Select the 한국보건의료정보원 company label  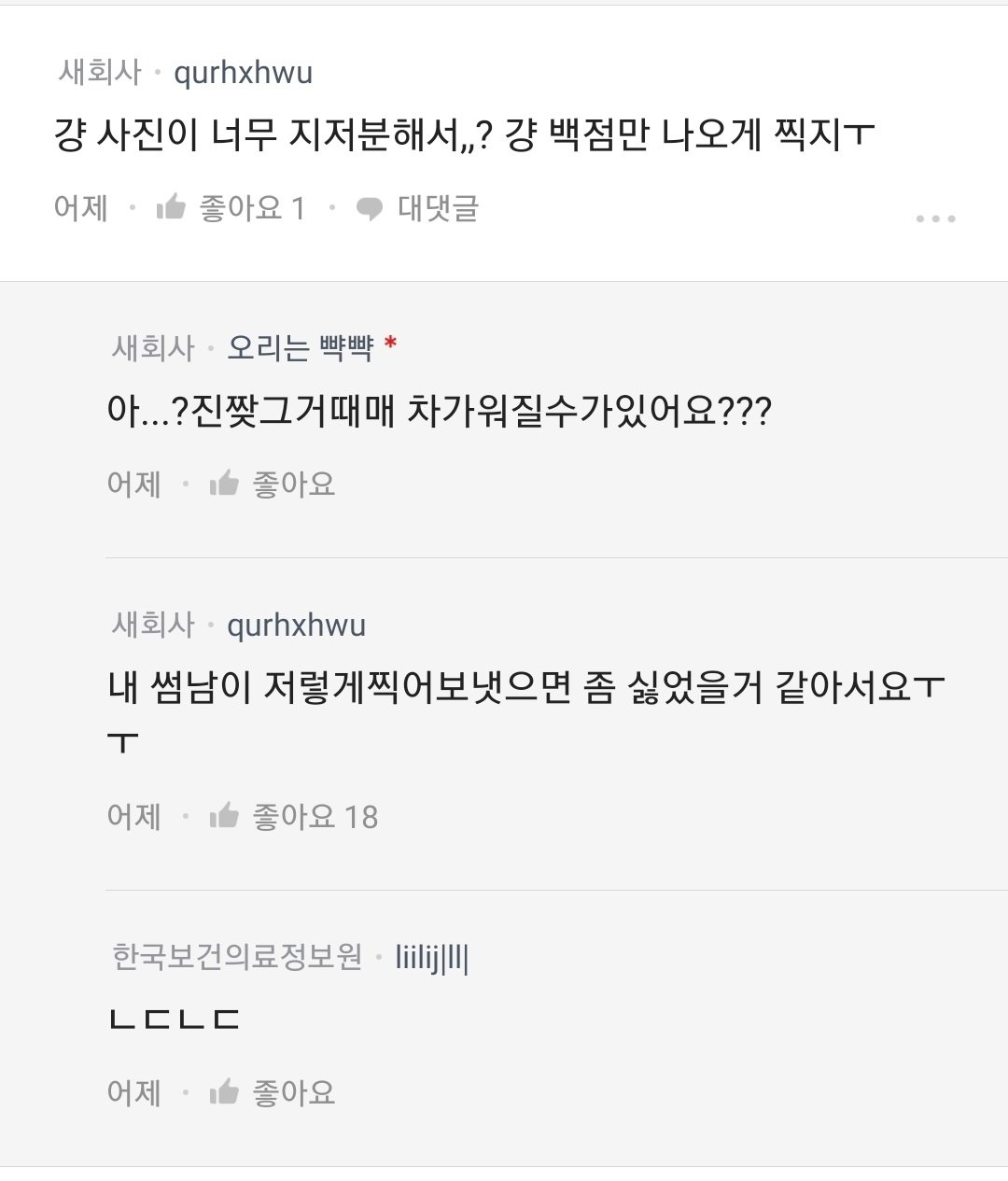(237, 957)
